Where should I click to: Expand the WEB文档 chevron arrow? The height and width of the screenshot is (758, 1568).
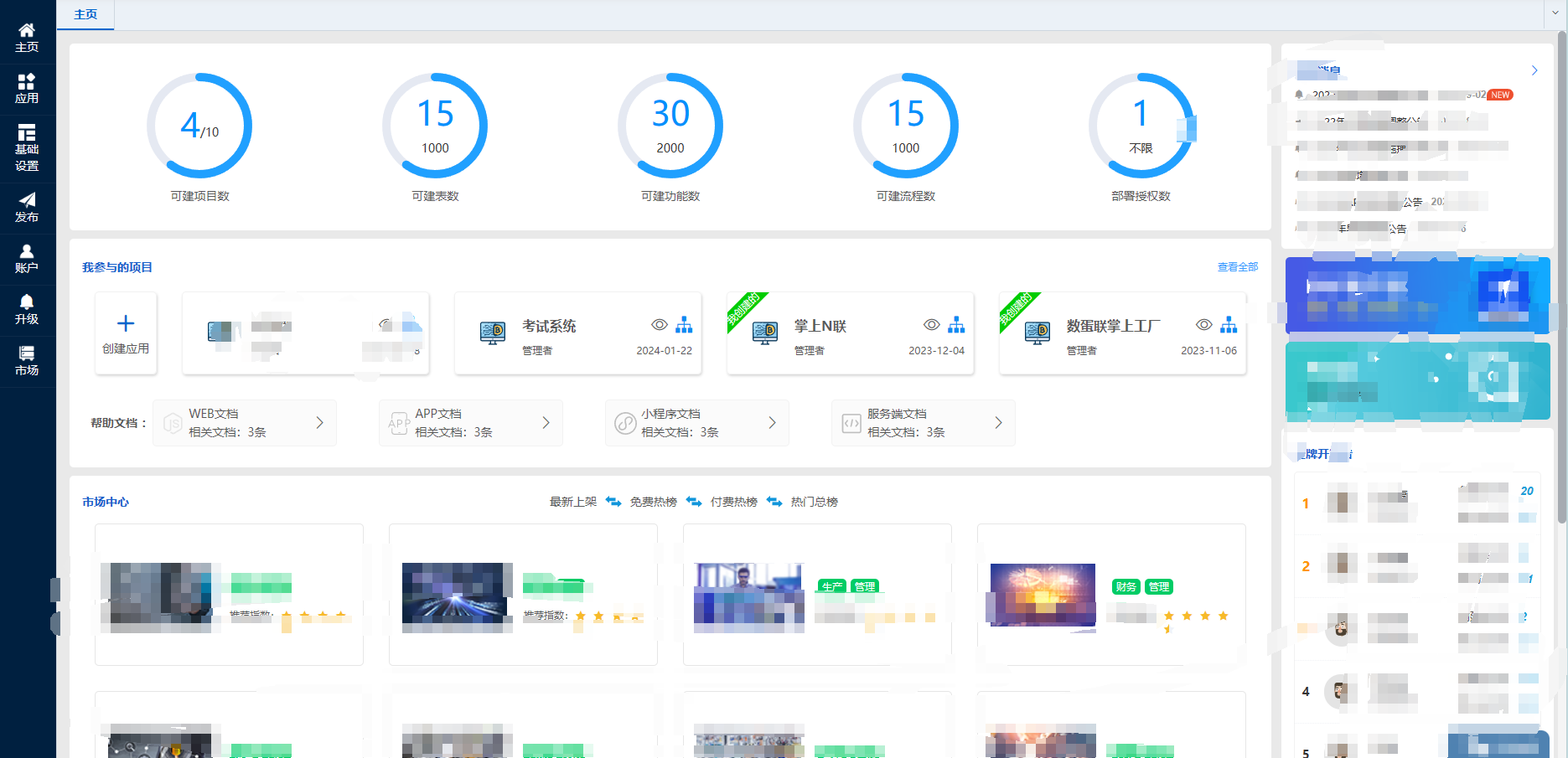pyautogui.click(x=319, y=423)
